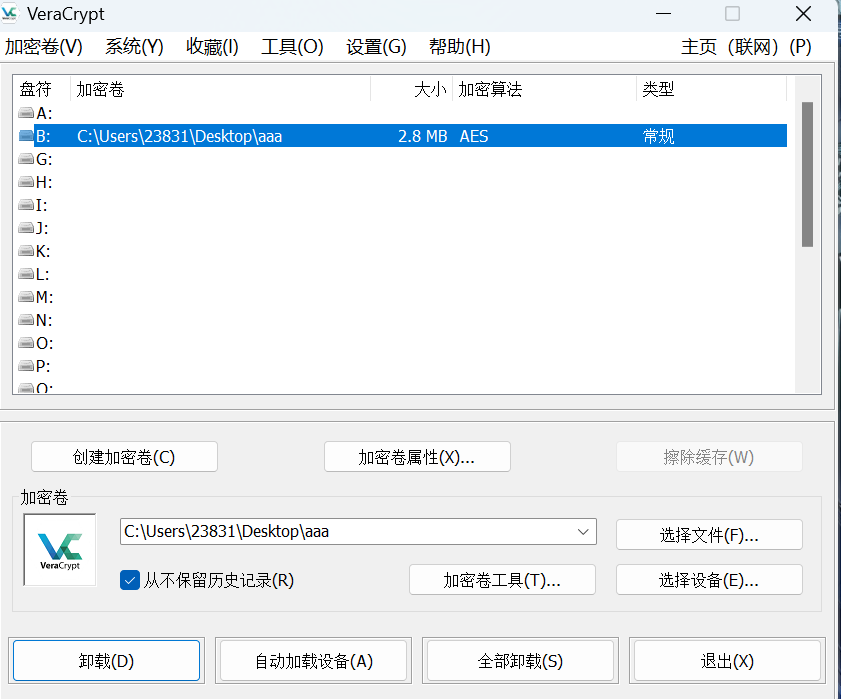The width and height of the screenshot is (841, 699).
Task: Click the VeraCrypt title bar icon
Action: tap(10, 13)
